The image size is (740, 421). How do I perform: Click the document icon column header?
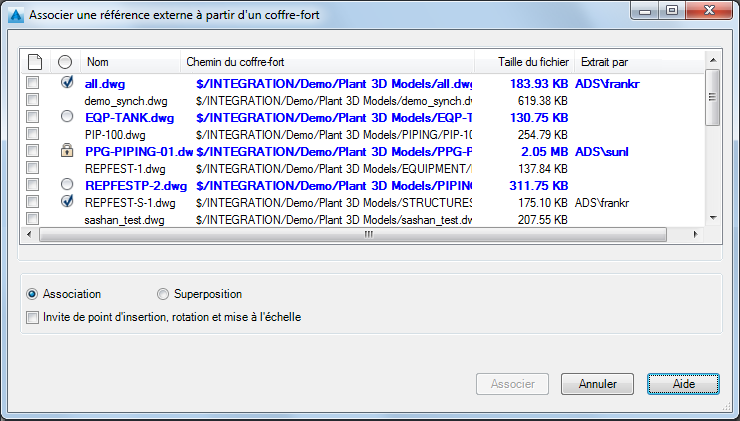click(x=34, y=63)
